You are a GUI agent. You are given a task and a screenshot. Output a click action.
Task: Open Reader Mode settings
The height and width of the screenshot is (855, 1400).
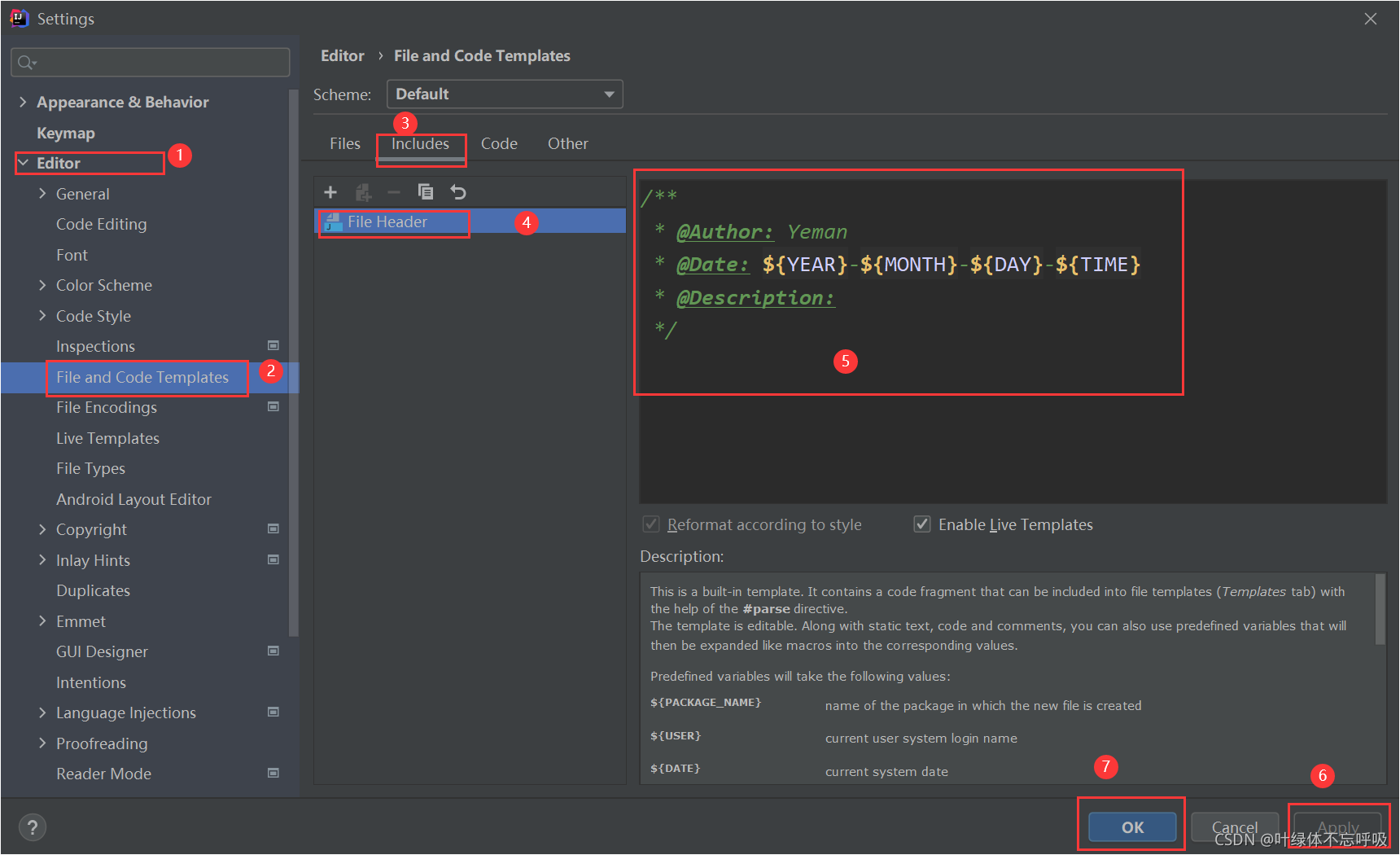[103, 774]
